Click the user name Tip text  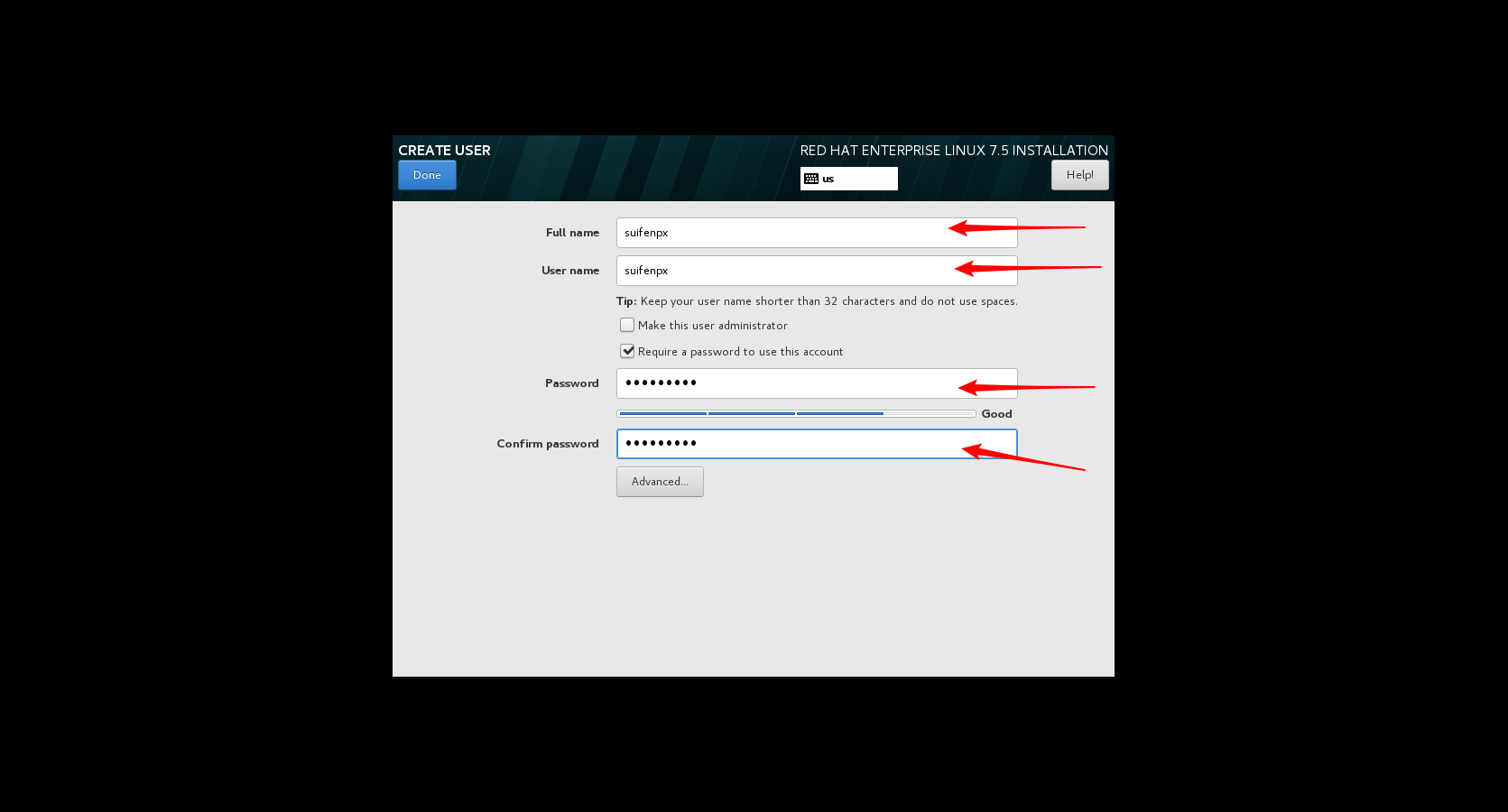coord(817,301)
